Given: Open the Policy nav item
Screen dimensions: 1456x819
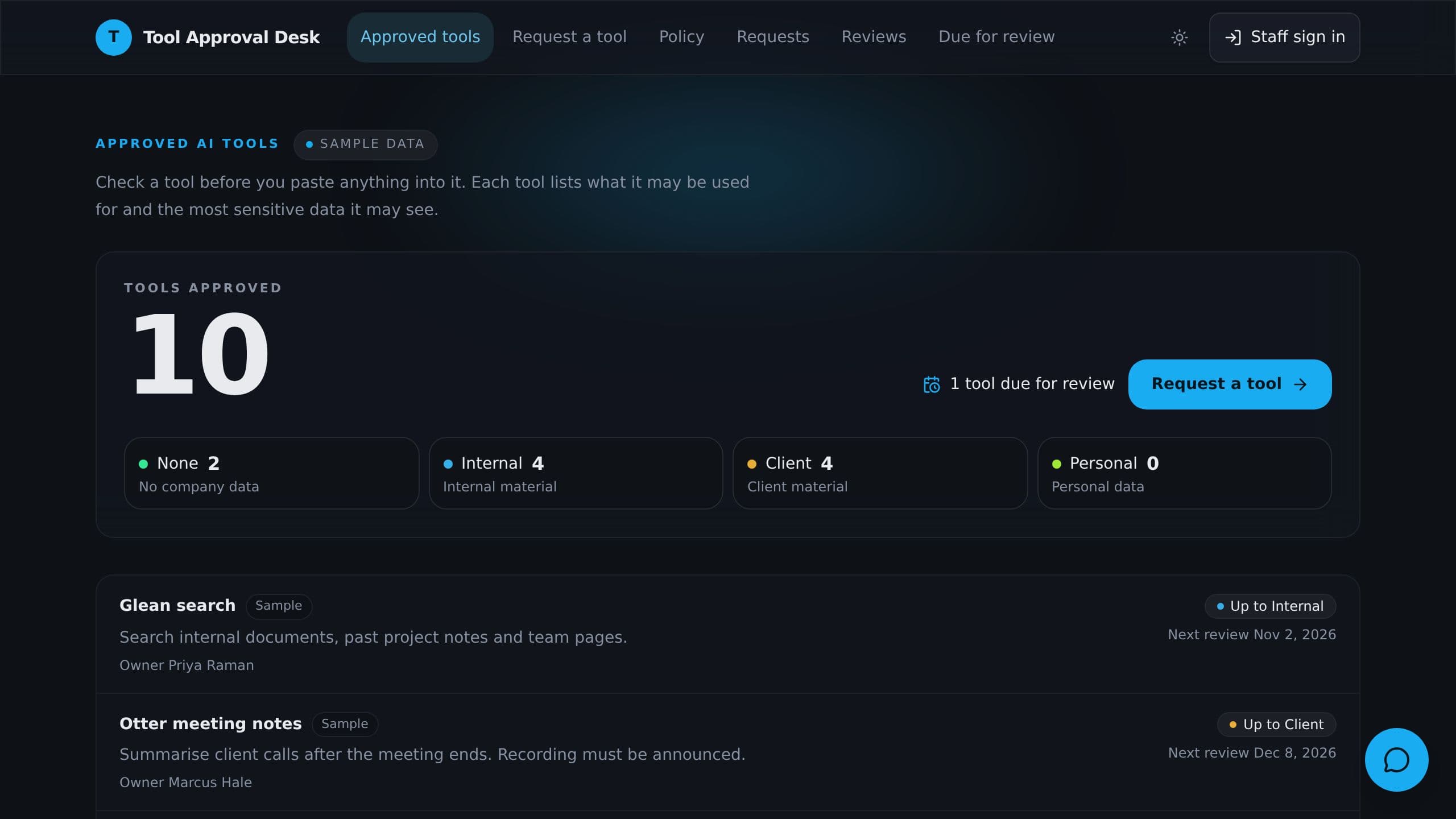Looking at the screenshot, I should 681,38.
